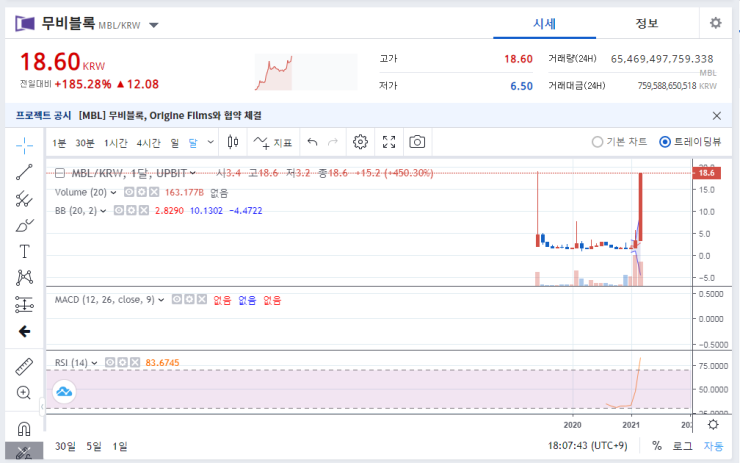Screen dimensions: 740x463
Task: Click the 2021 label on time axis
Action: pos(631,425)
